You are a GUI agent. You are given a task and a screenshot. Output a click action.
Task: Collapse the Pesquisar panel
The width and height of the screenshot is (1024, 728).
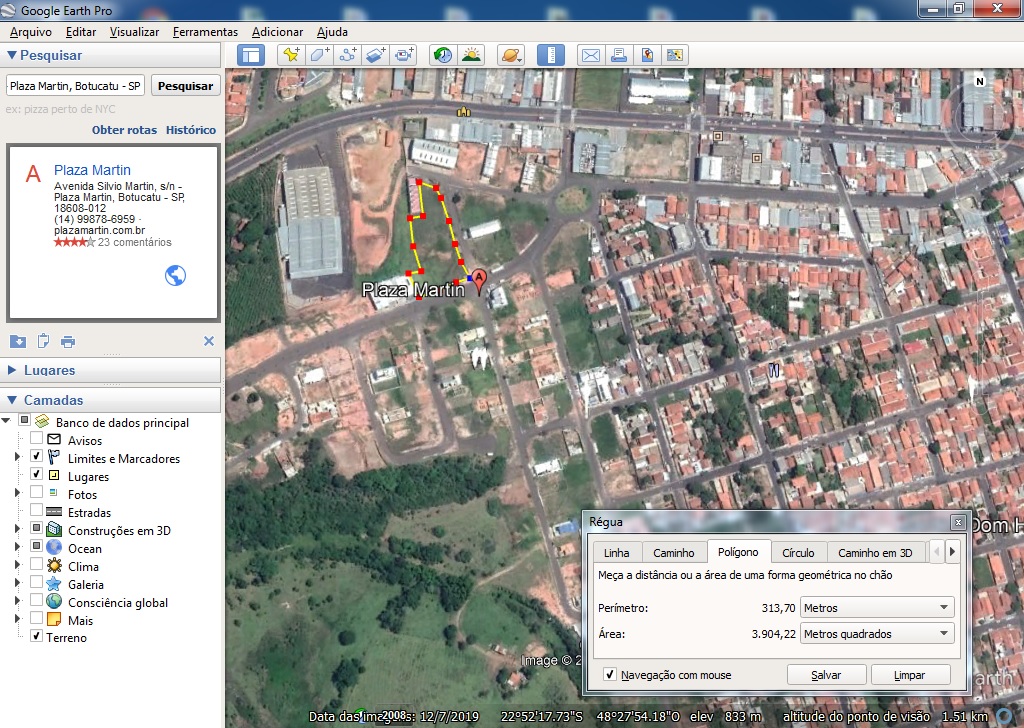pos(12,55)
